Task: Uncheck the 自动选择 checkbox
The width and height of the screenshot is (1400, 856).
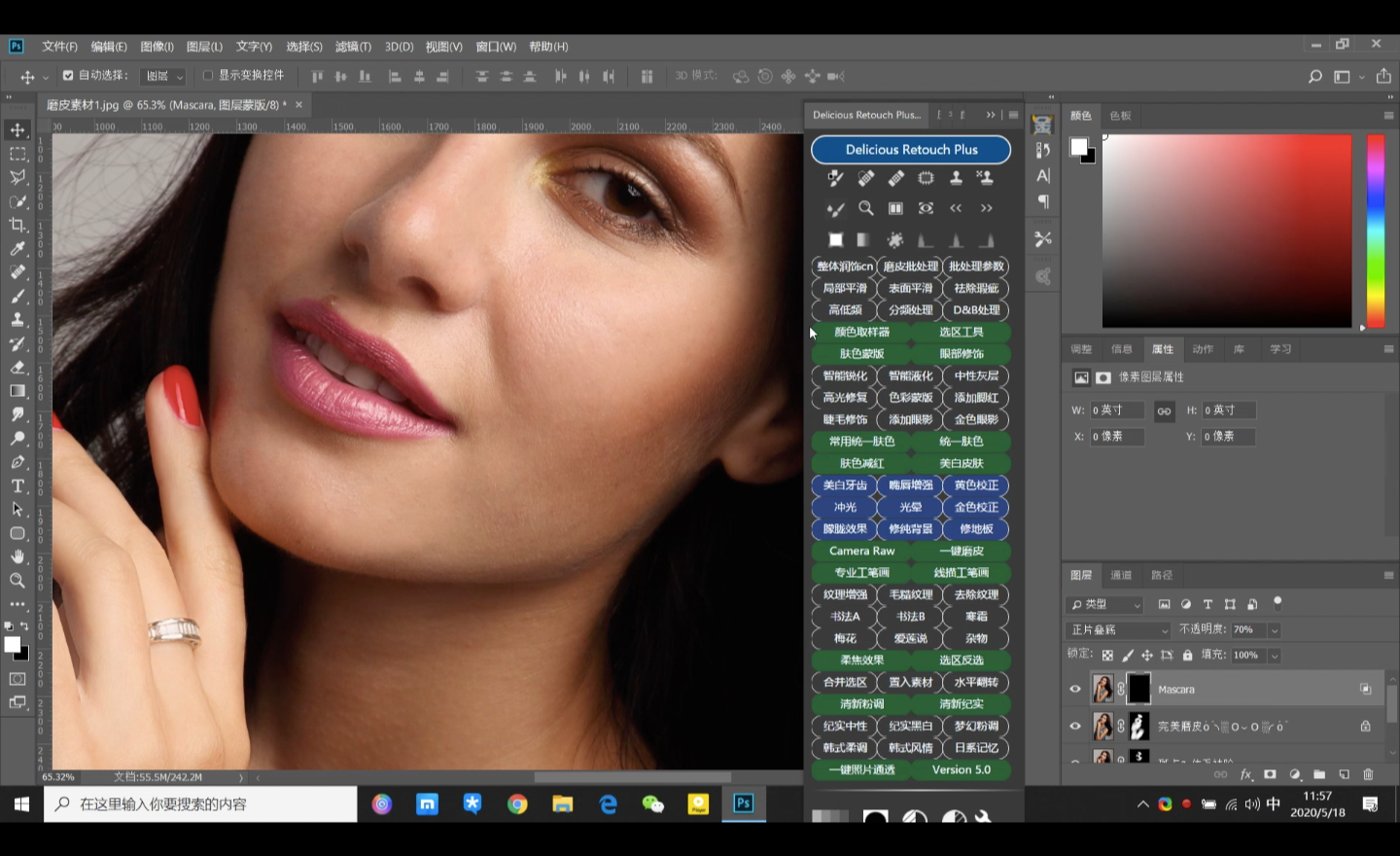Action: (68, 75)
